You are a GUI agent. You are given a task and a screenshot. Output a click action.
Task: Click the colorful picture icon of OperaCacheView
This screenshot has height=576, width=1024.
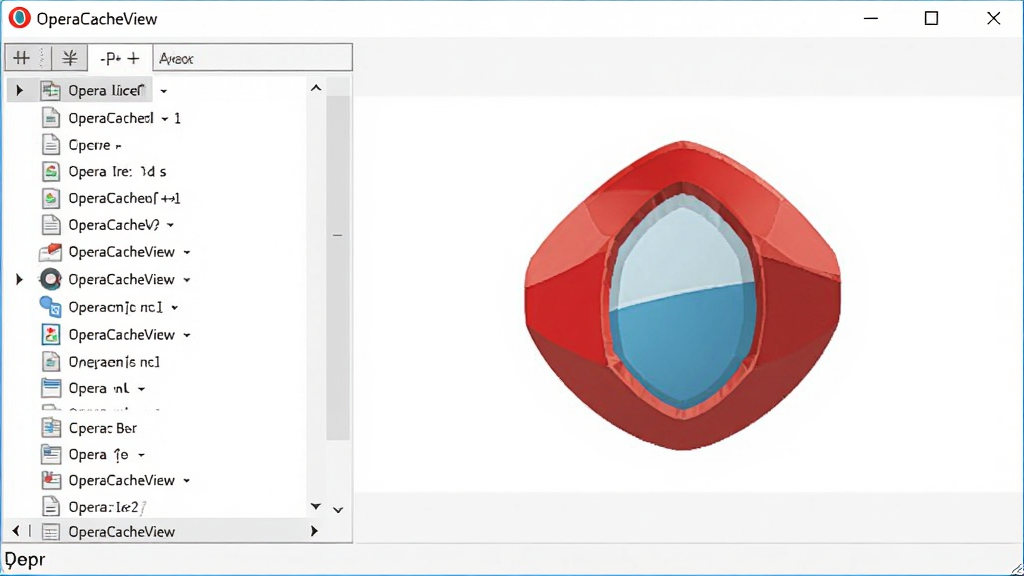coord(50,334)
